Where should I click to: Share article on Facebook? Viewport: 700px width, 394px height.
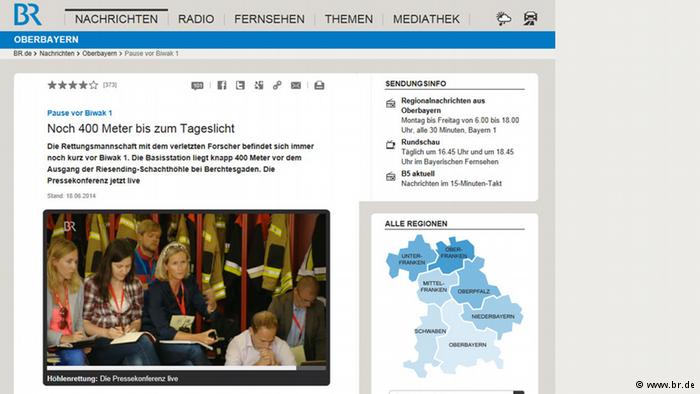tap(222, 85)
